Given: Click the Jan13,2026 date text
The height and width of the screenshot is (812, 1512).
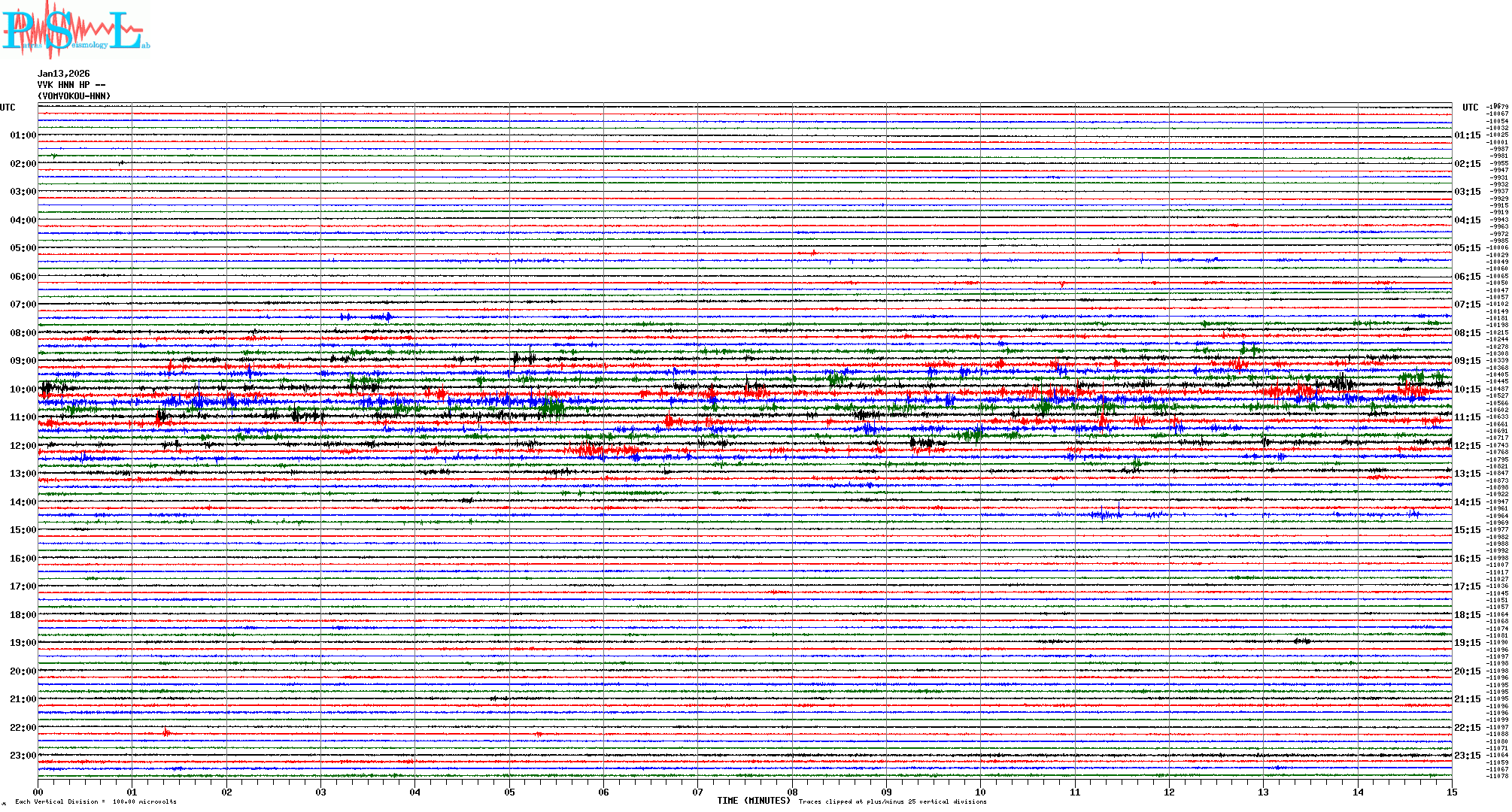Looking at the screenshot, I should coord(63,74).
